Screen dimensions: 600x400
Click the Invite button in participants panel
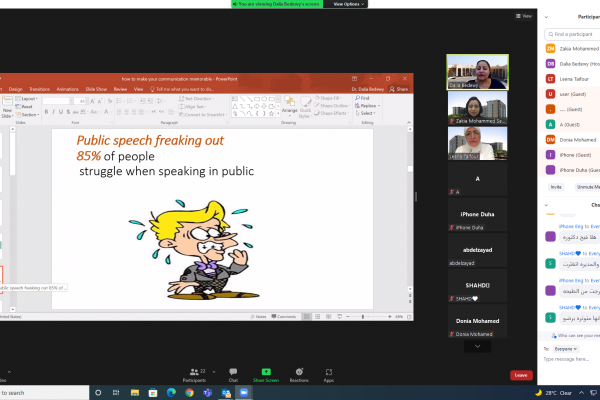[x=556, y=187]
